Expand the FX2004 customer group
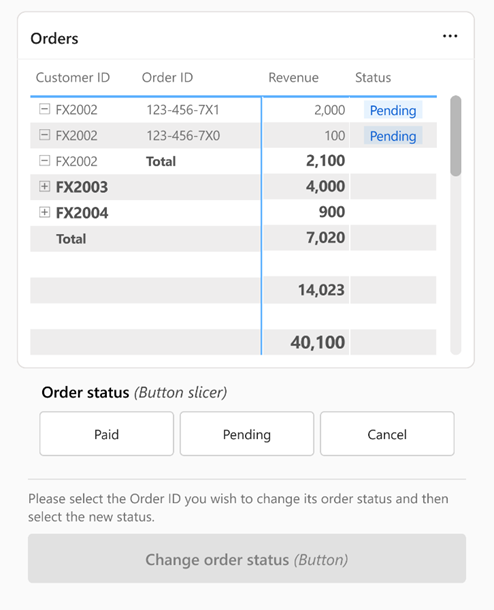Screen dimensions: 494x610 point(45,212)
